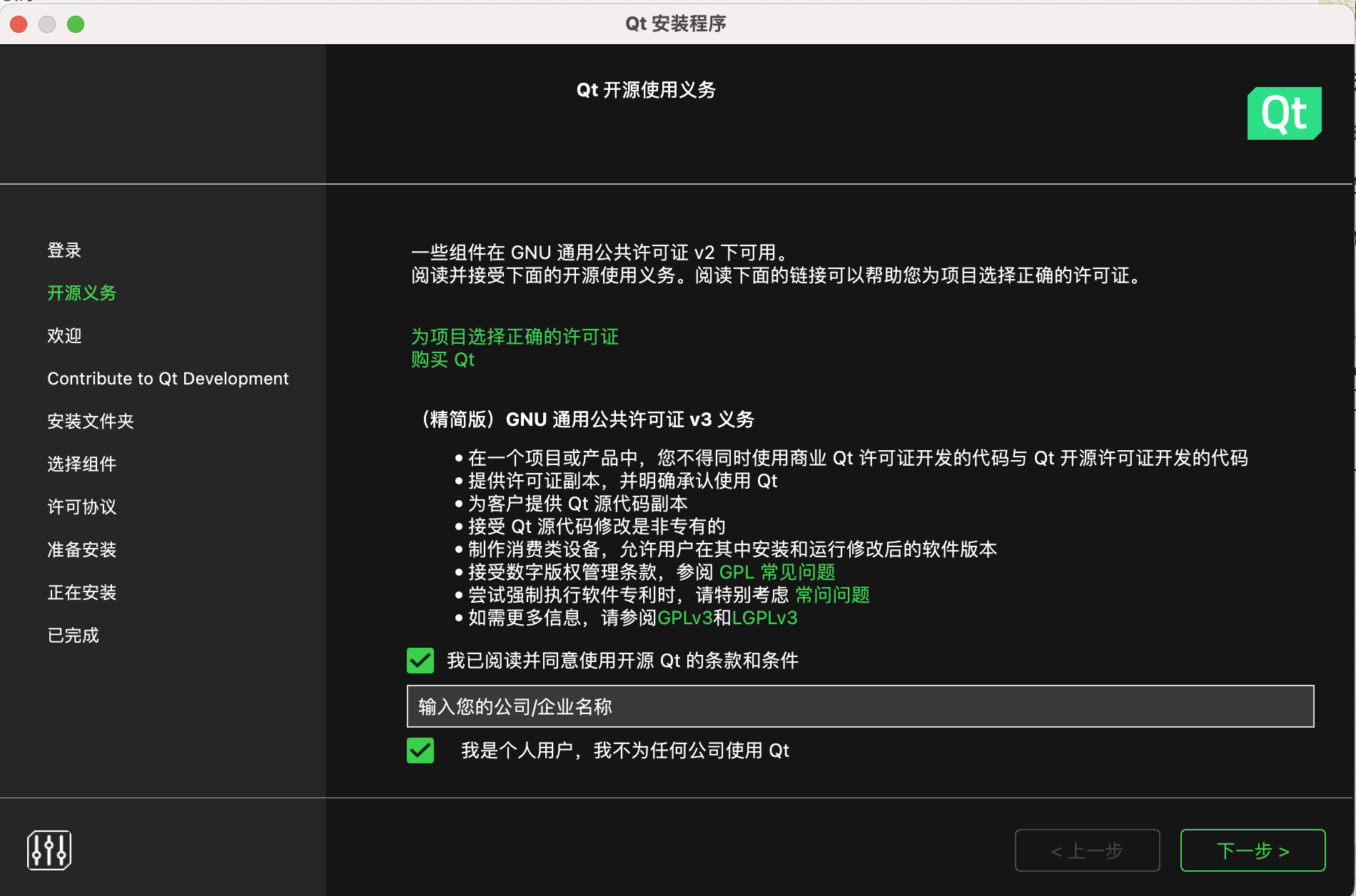Click the Qt 开源使用义务 page heading

[646, 90]
